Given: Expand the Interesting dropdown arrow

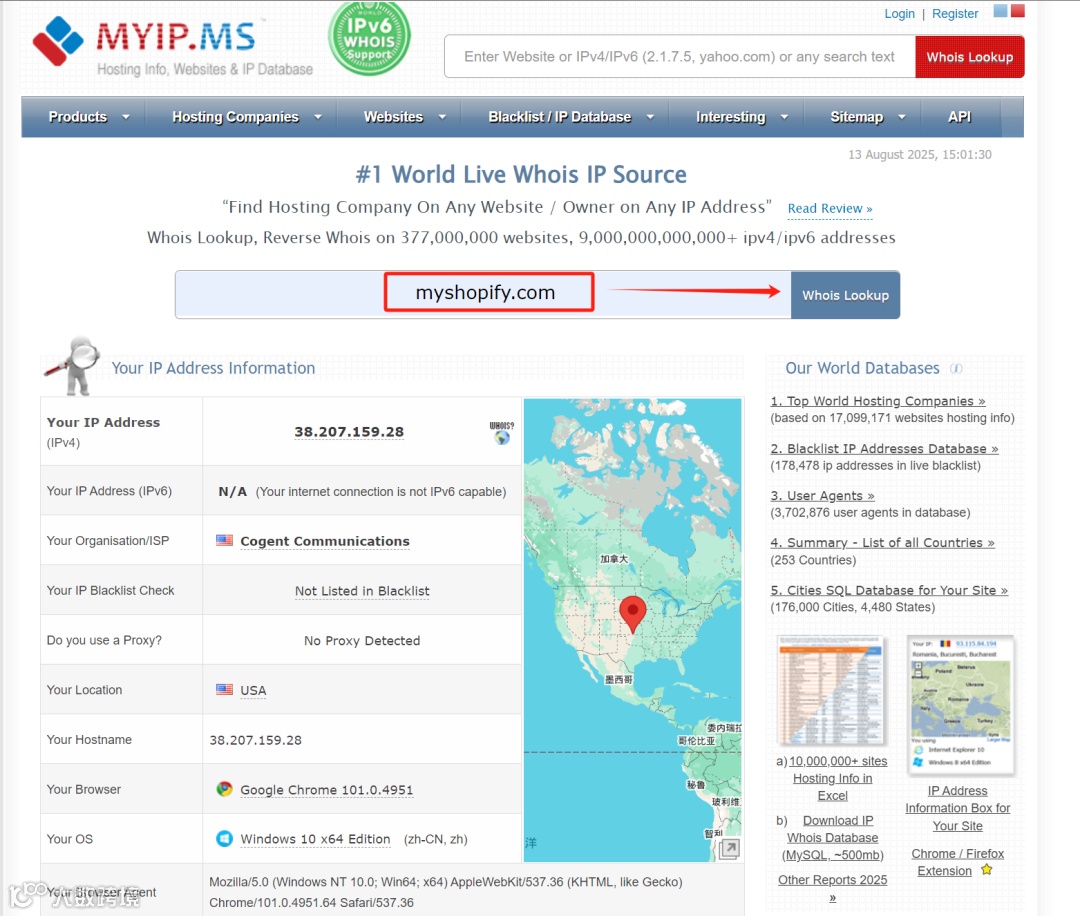Looking at the screenshot, I should [784, 117].
